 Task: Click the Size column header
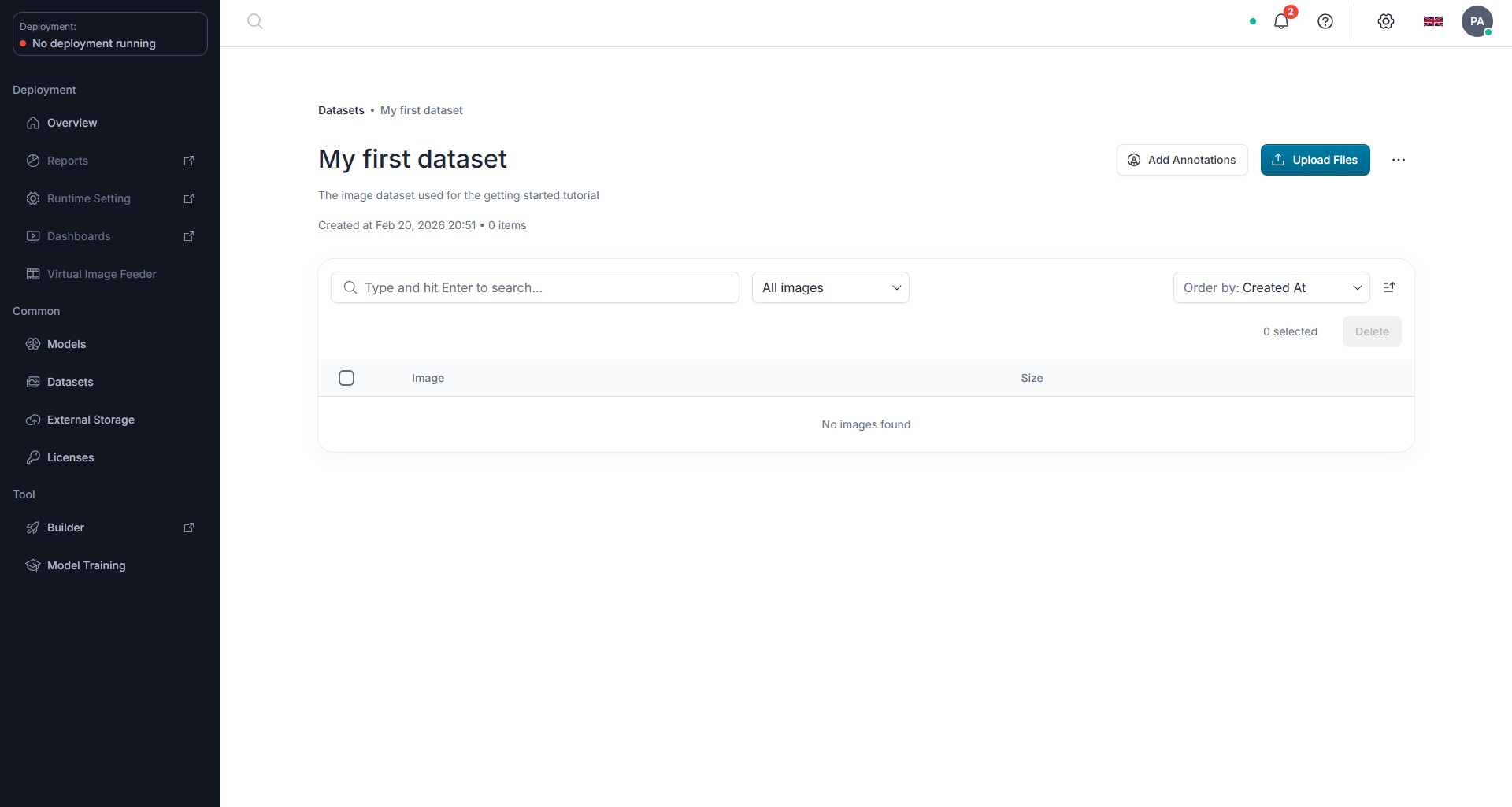[x=1032, y=378]
